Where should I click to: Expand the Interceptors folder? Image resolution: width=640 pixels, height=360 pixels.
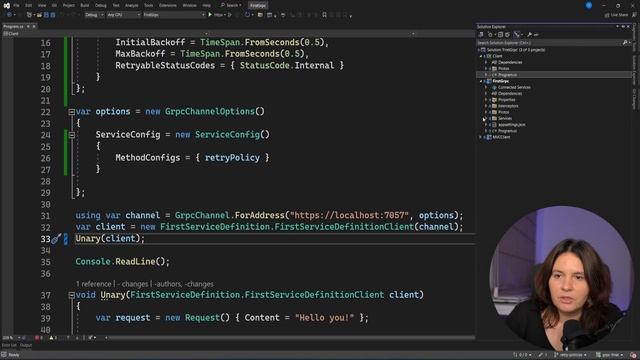(x=486, y=106)
